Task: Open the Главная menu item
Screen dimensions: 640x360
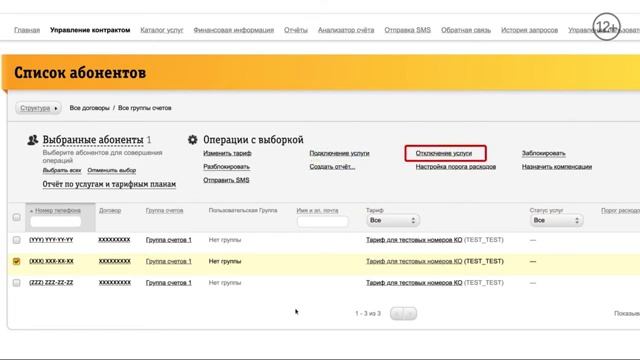Action: tap(27, 30)
